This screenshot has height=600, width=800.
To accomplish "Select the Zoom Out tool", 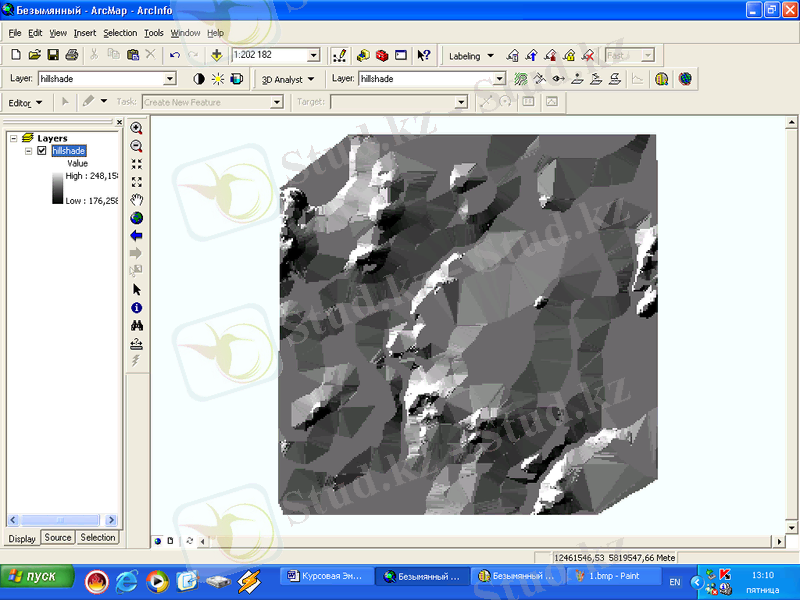I will pos(137,146).
